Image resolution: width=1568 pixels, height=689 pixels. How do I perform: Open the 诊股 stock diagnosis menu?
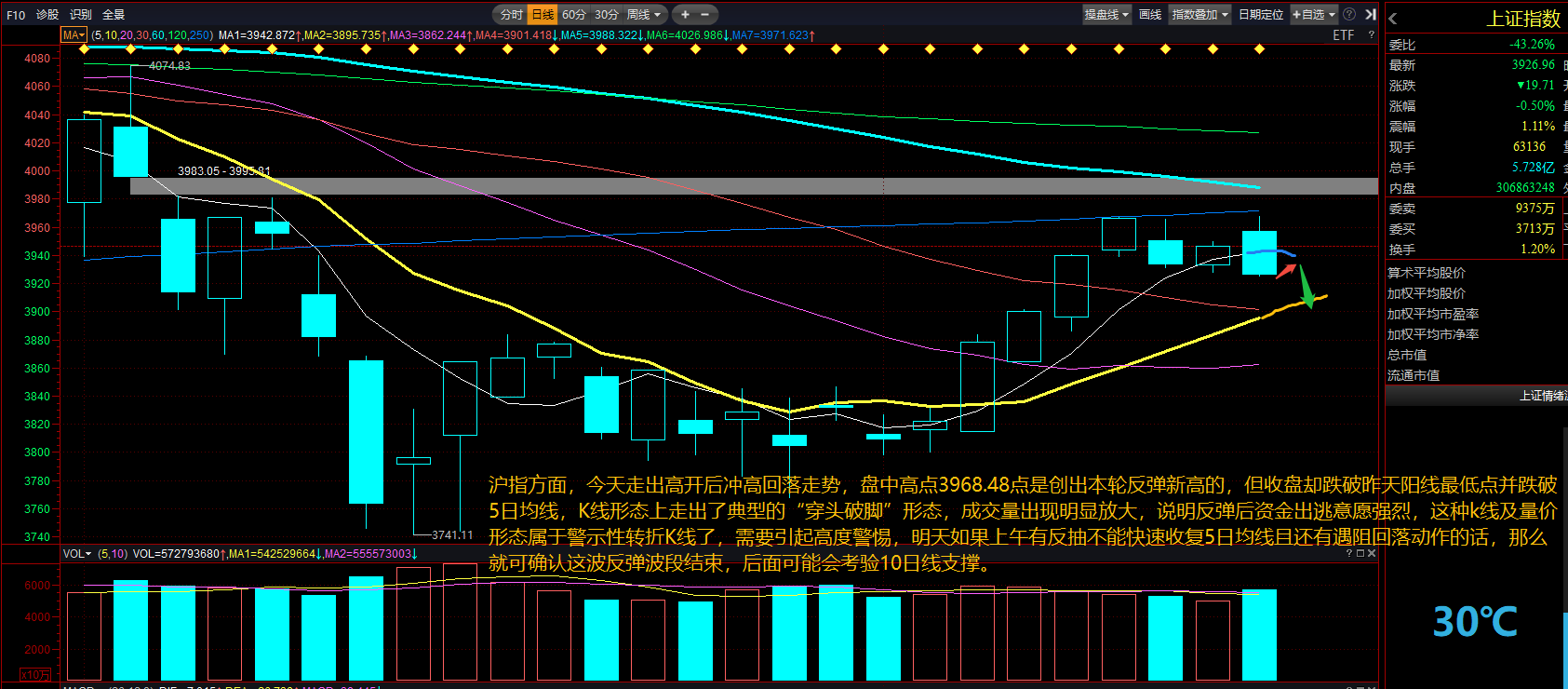[47, 15]
